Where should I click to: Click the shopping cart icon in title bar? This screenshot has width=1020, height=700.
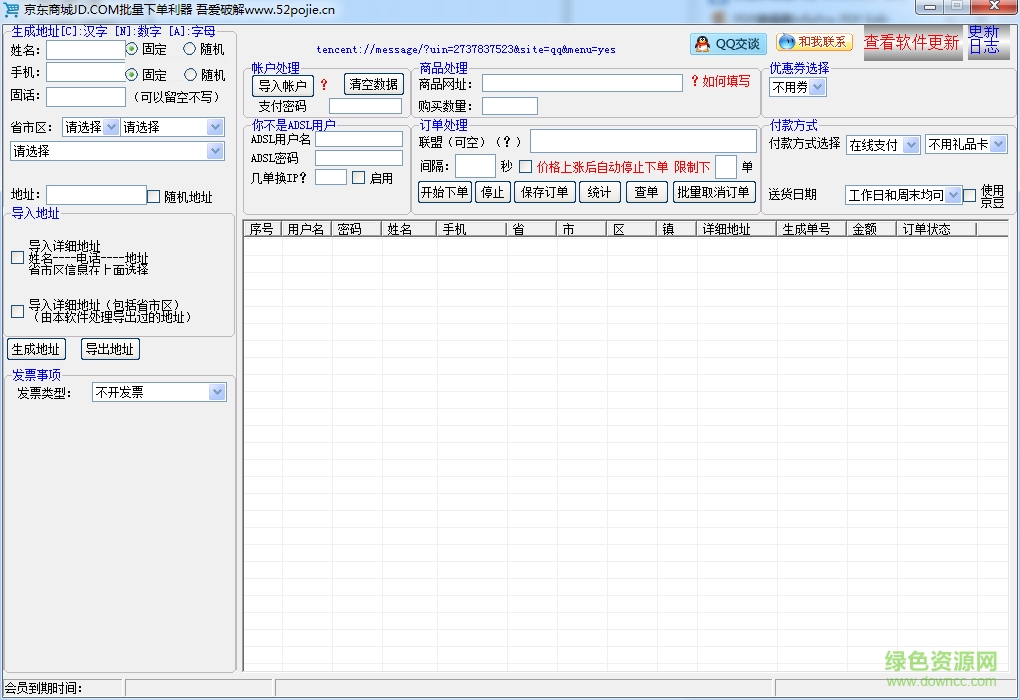pos(12,10)
